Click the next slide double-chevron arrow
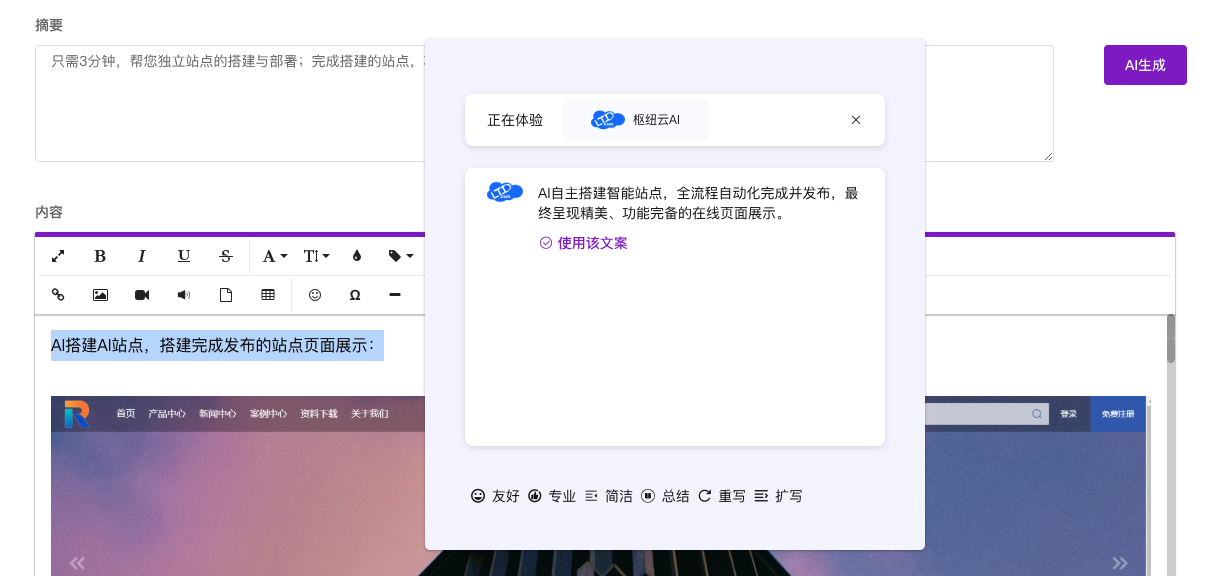 pos(1120,563)
